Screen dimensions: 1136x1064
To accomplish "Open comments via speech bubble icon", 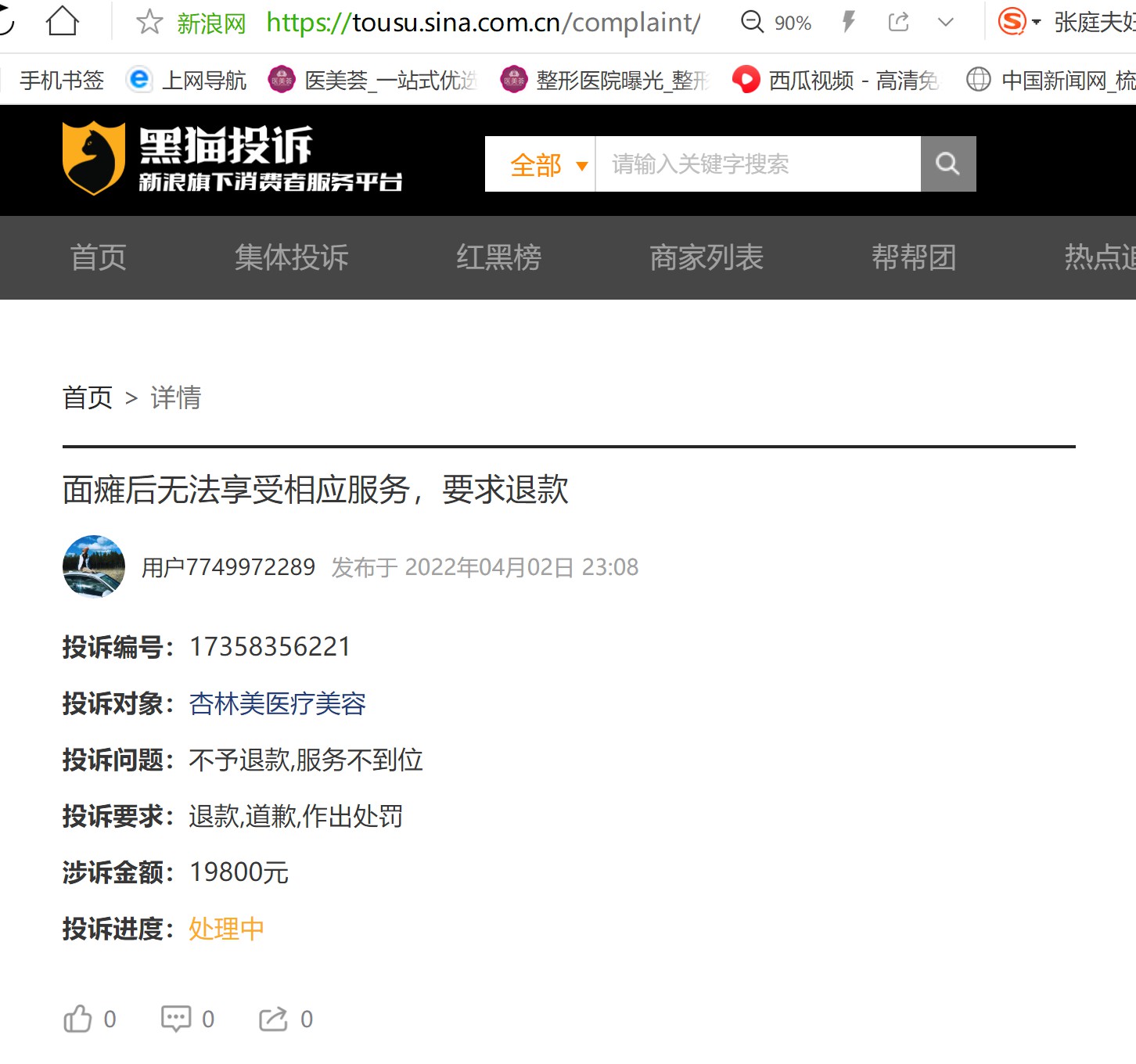I will coord(176,1019).
